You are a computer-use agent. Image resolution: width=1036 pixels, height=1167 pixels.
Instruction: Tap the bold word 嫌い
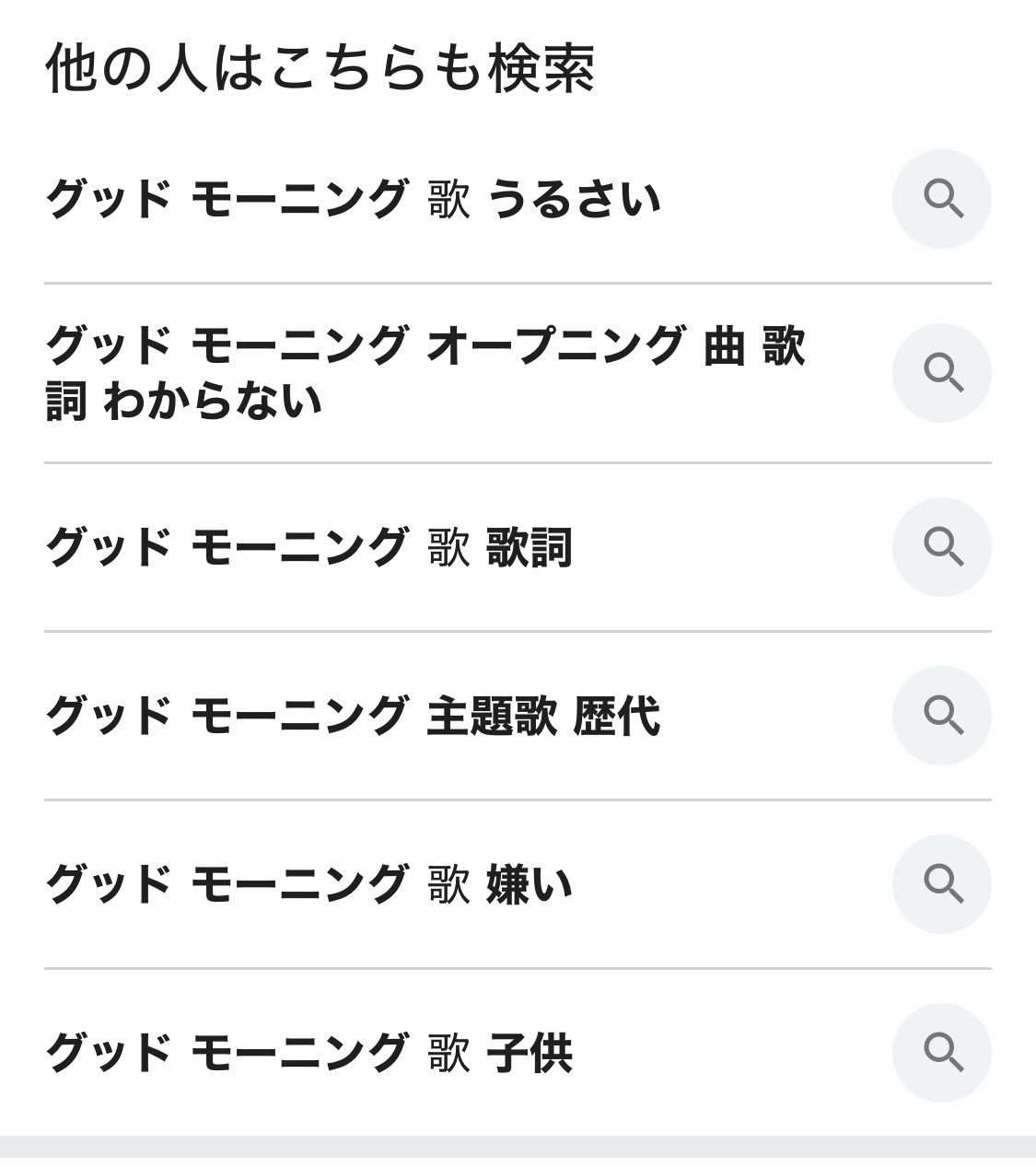tap(530, 884)
